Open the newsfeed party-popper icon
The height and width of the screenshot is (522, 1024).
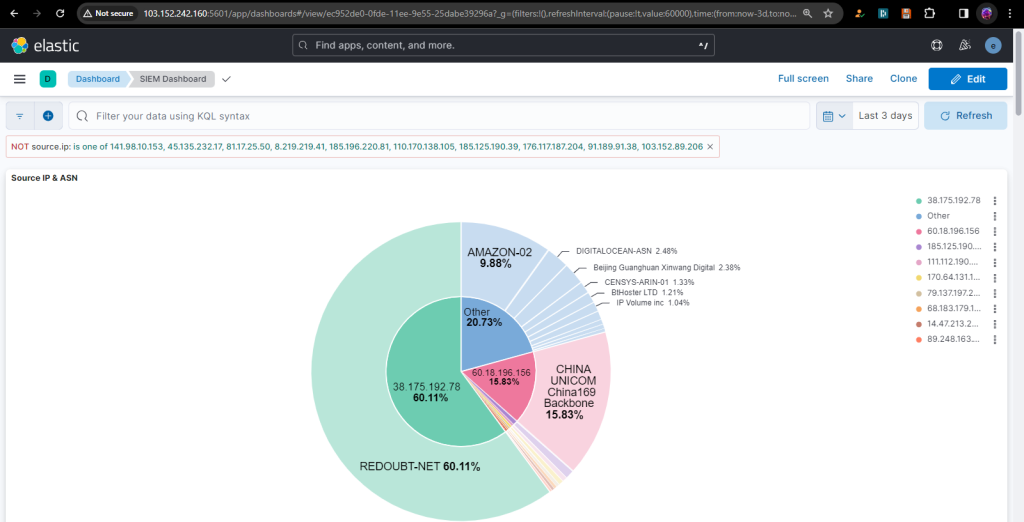(965, 45)
